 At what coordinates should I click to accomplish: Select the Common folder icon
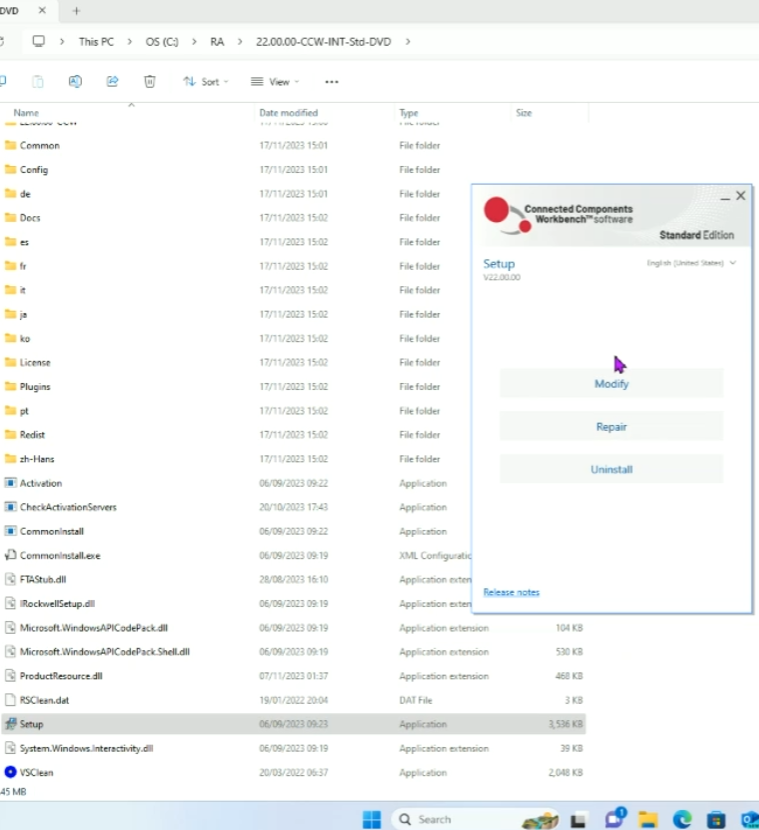pos(10,145)
